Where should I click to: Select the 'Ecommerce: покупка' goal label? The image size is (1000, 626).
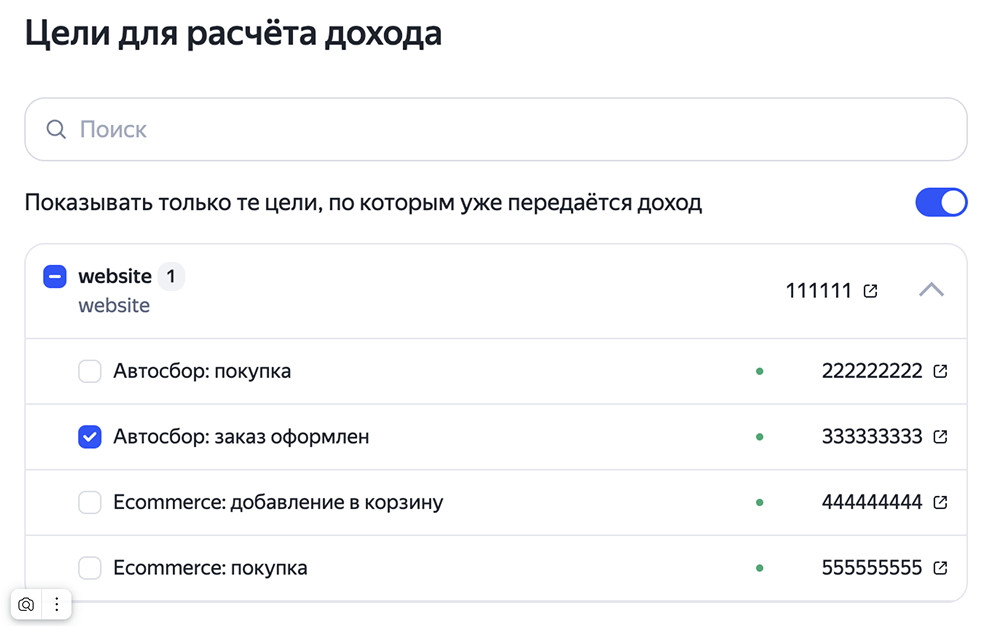[x=210, y=567]
